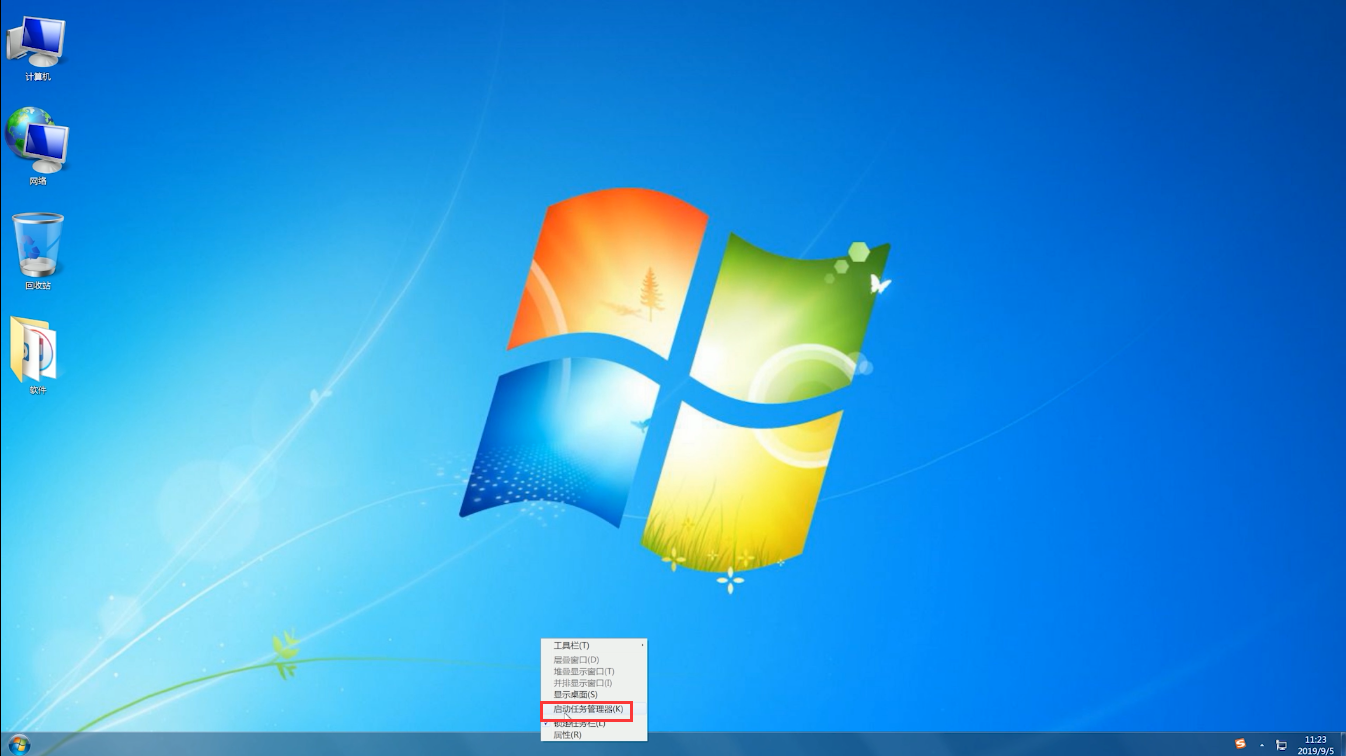This screenshot has height=756, width=1346.
Task: Select the 软件 folder icon
Action: (x=36, y=356)
